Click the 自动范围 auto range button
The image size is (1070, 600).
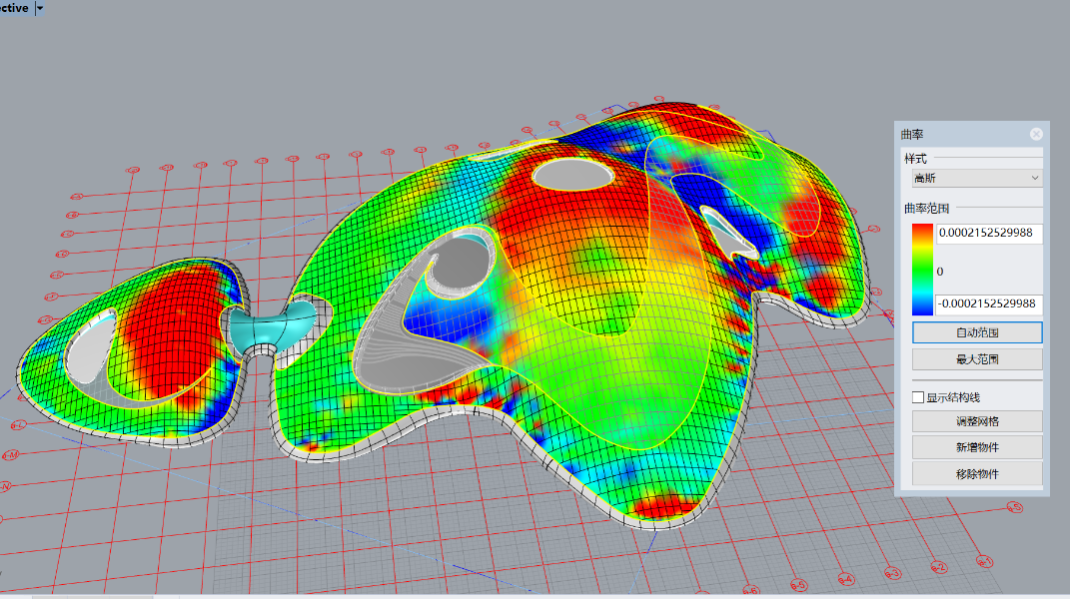click(977, 332)
